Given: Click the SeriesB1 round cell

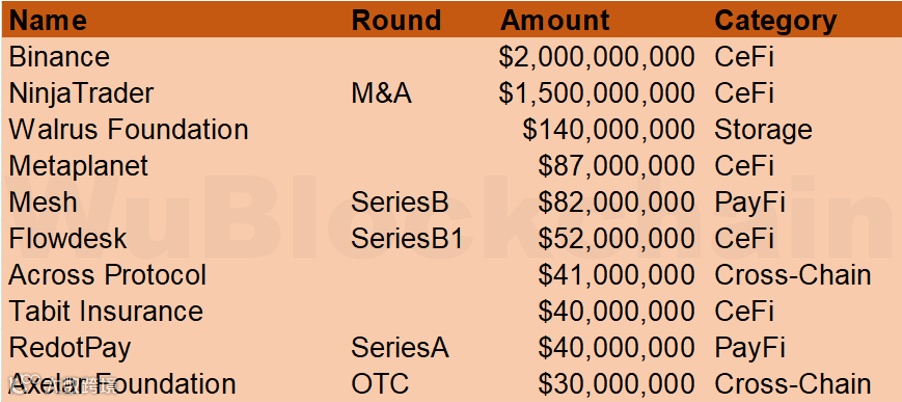Looking at the screenshot, I should point(407,239).
